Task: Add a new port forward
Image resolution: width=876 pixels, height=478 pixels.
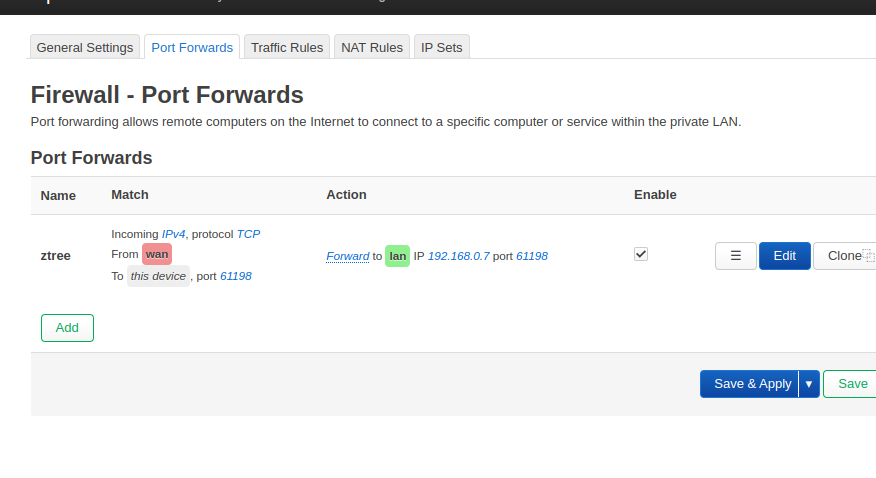Action: [x=67, y=328]
